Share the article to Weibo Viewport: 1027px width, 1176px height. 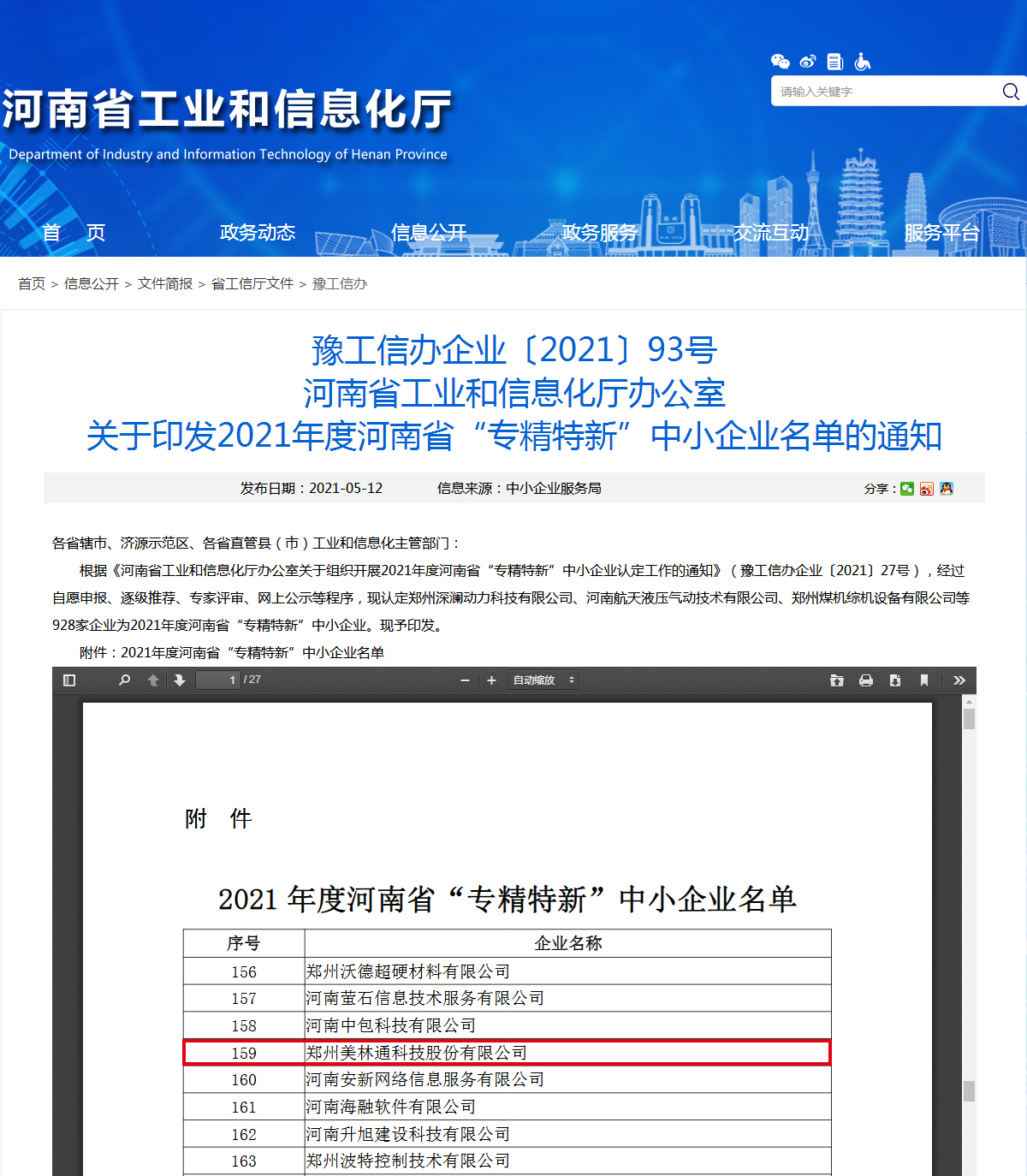pos(927,489)
